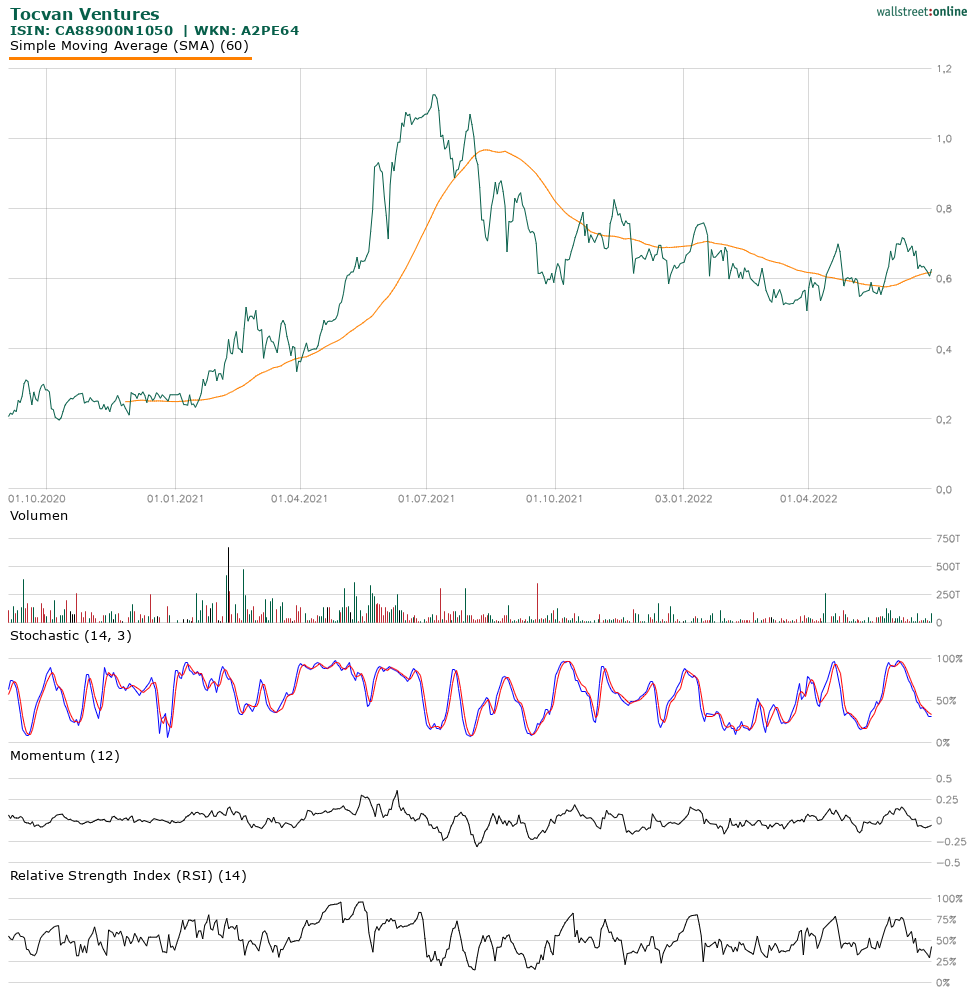Click the 1,2 price axis label
Image resolution: width=976 pixels, height=990 pixels.
(944, 69)
